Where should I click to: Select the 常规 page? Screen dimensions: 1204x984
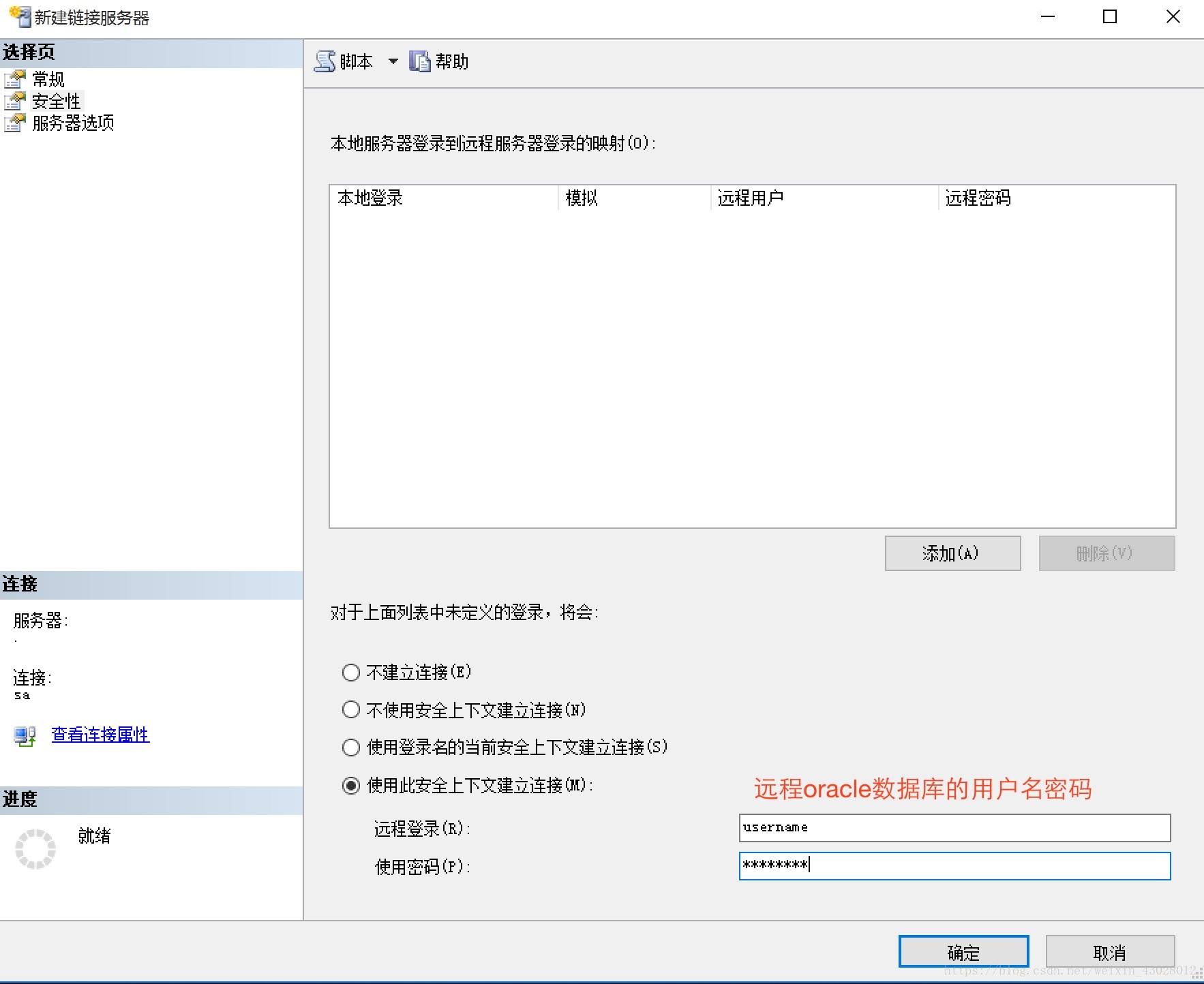[x=48, y=80]
